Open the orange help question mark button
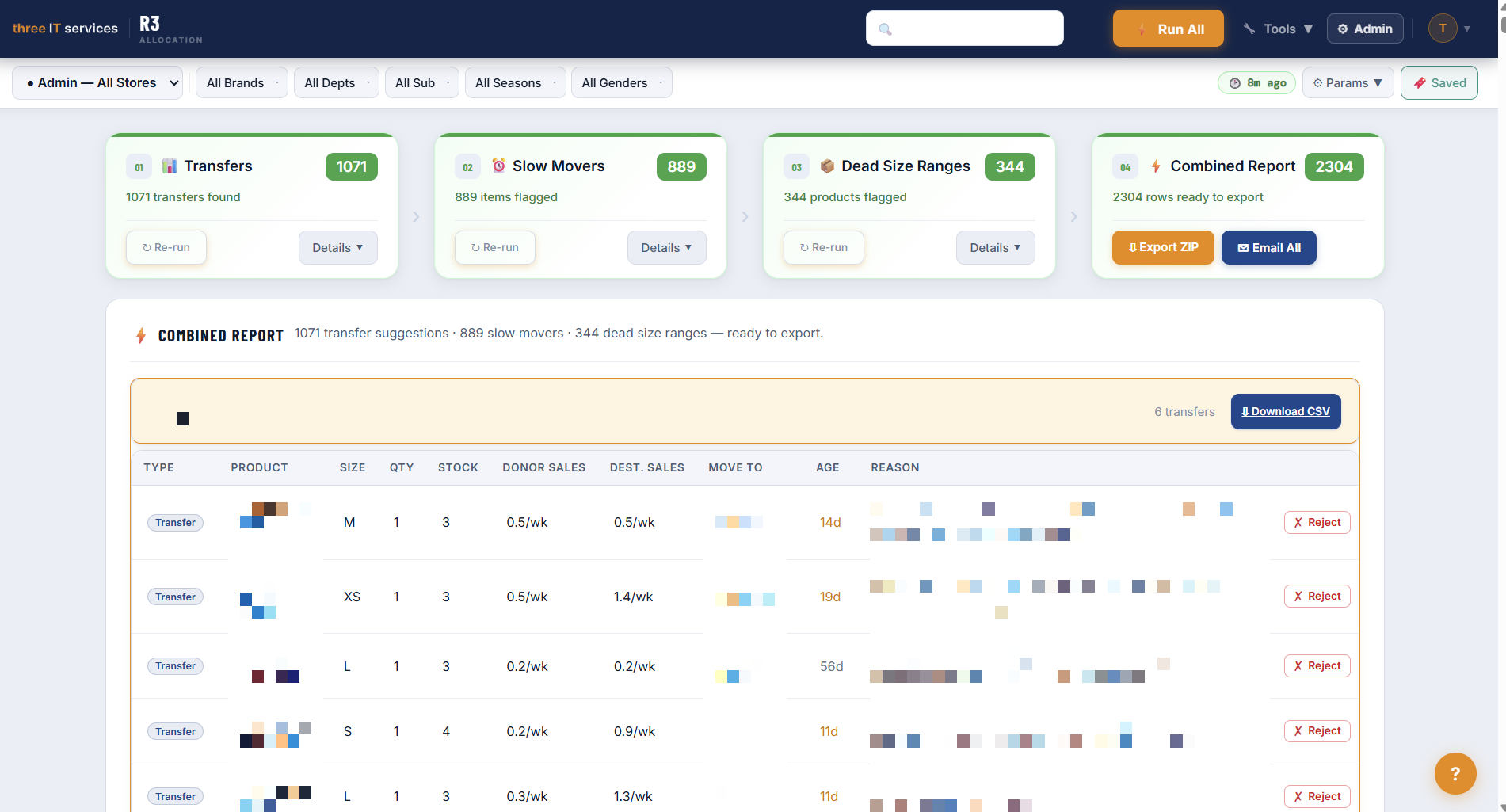 [1455, 773]
